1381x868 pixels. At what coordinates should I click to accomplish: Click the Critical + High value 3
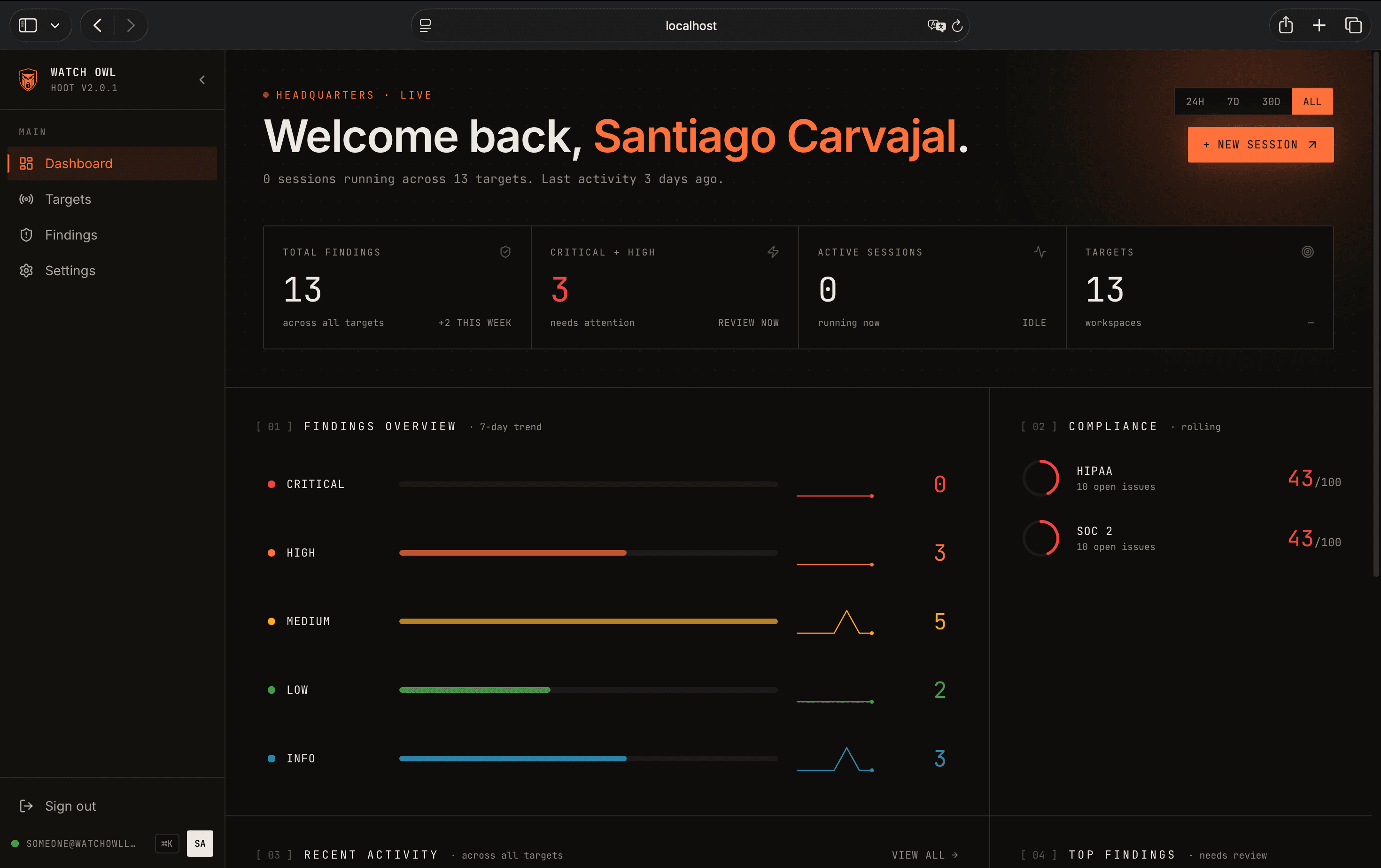(x=560, y=289)
